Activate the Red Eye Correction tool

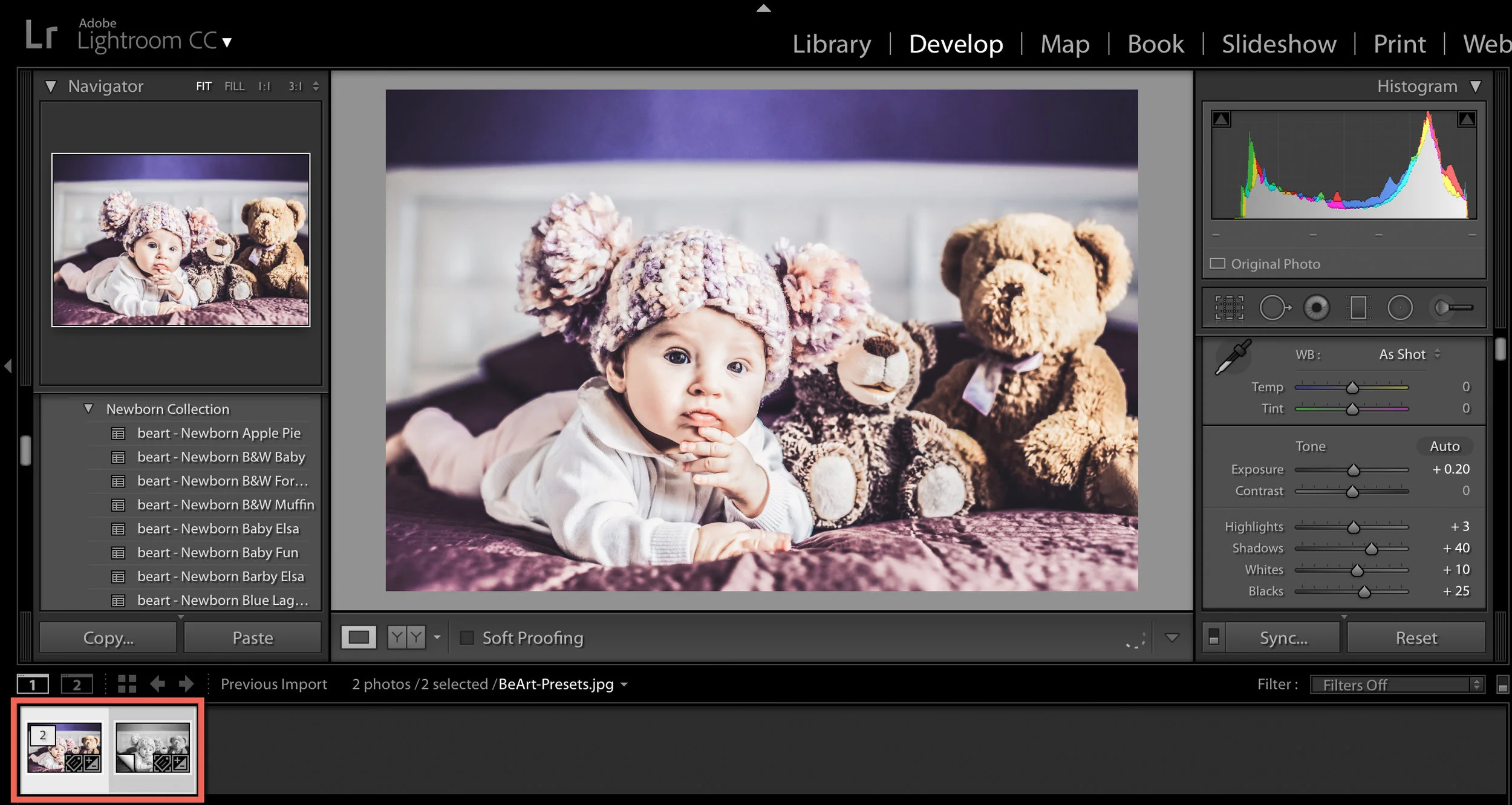1316,308
